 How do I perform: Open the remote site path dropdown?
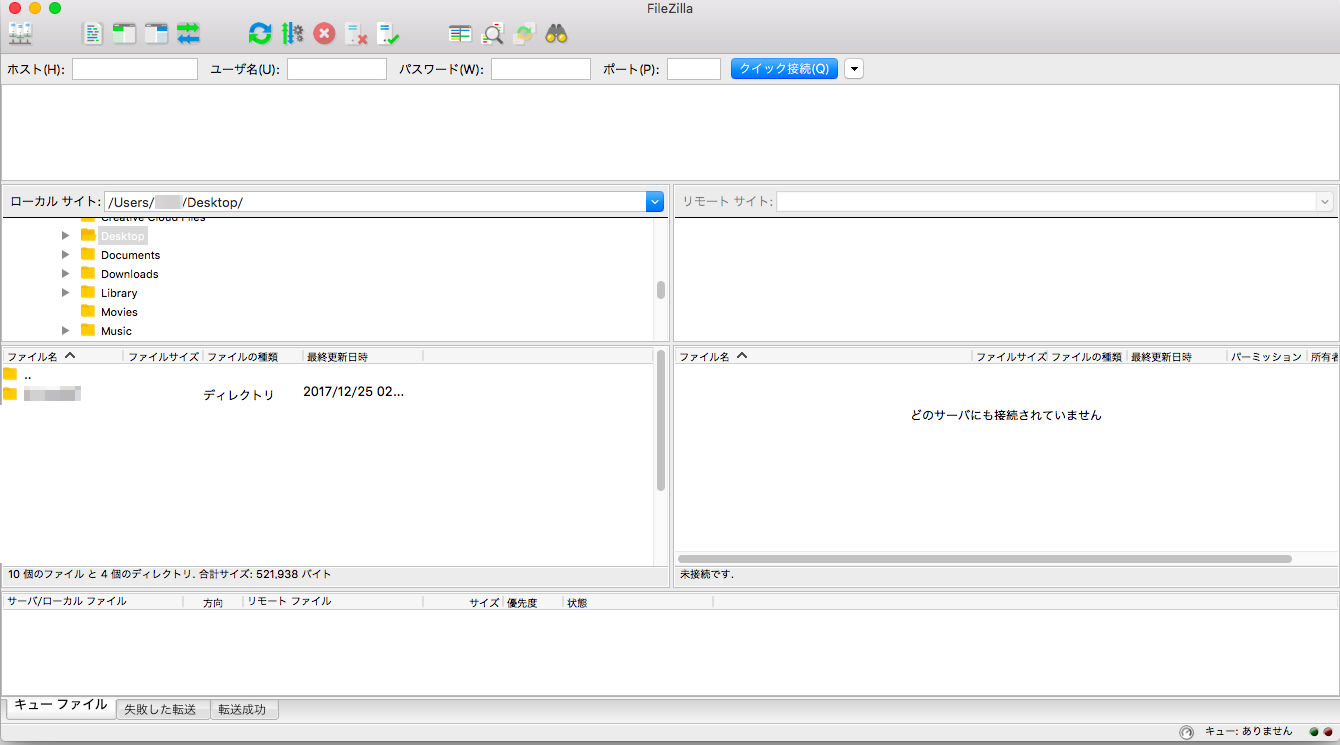(1325, 202)
